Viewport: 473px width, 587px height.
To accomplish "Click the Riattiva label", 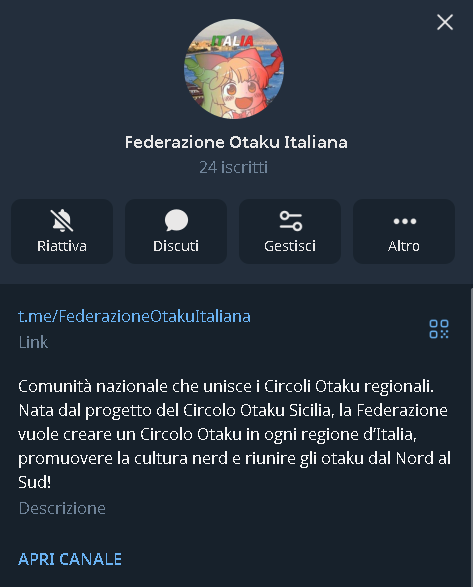I will 62,246.
